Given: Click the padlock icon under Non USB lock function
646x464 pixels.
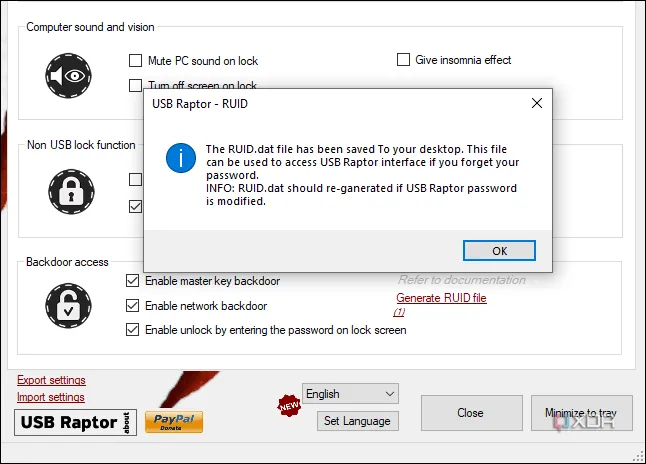Looking at the screenshot, I should coord(71,192).
